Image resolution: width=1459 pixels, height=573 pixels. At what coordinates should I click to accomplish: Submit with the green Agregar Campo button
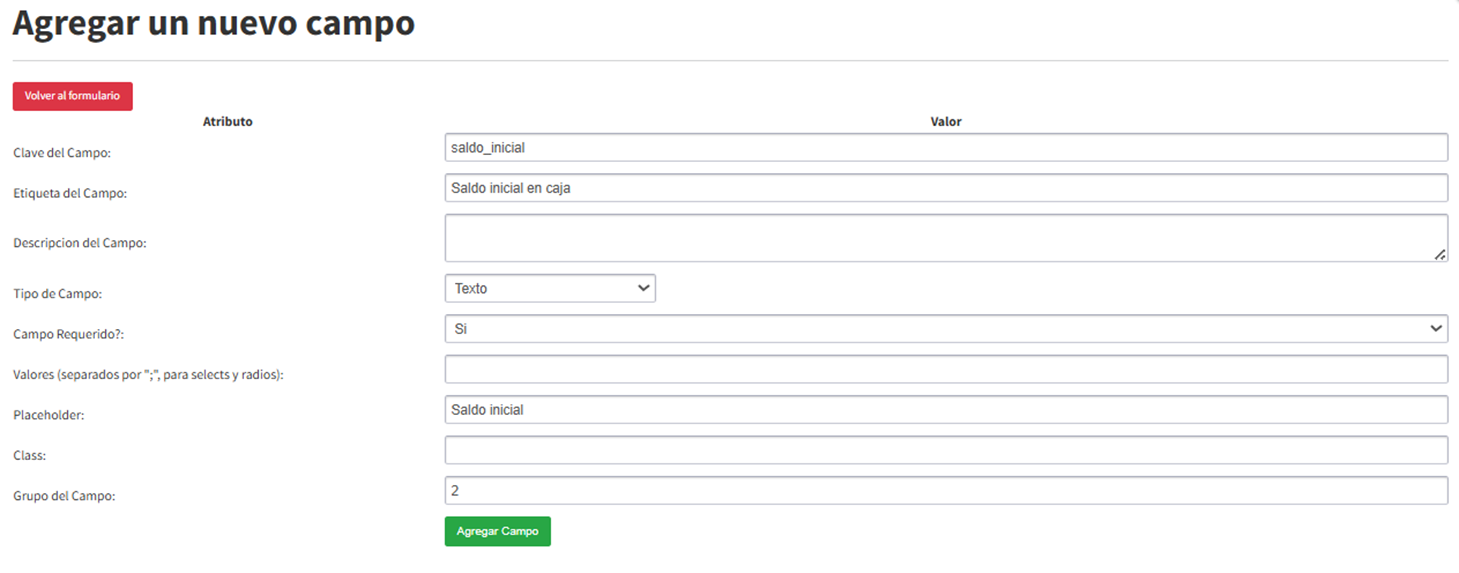[x=497, y=531]
